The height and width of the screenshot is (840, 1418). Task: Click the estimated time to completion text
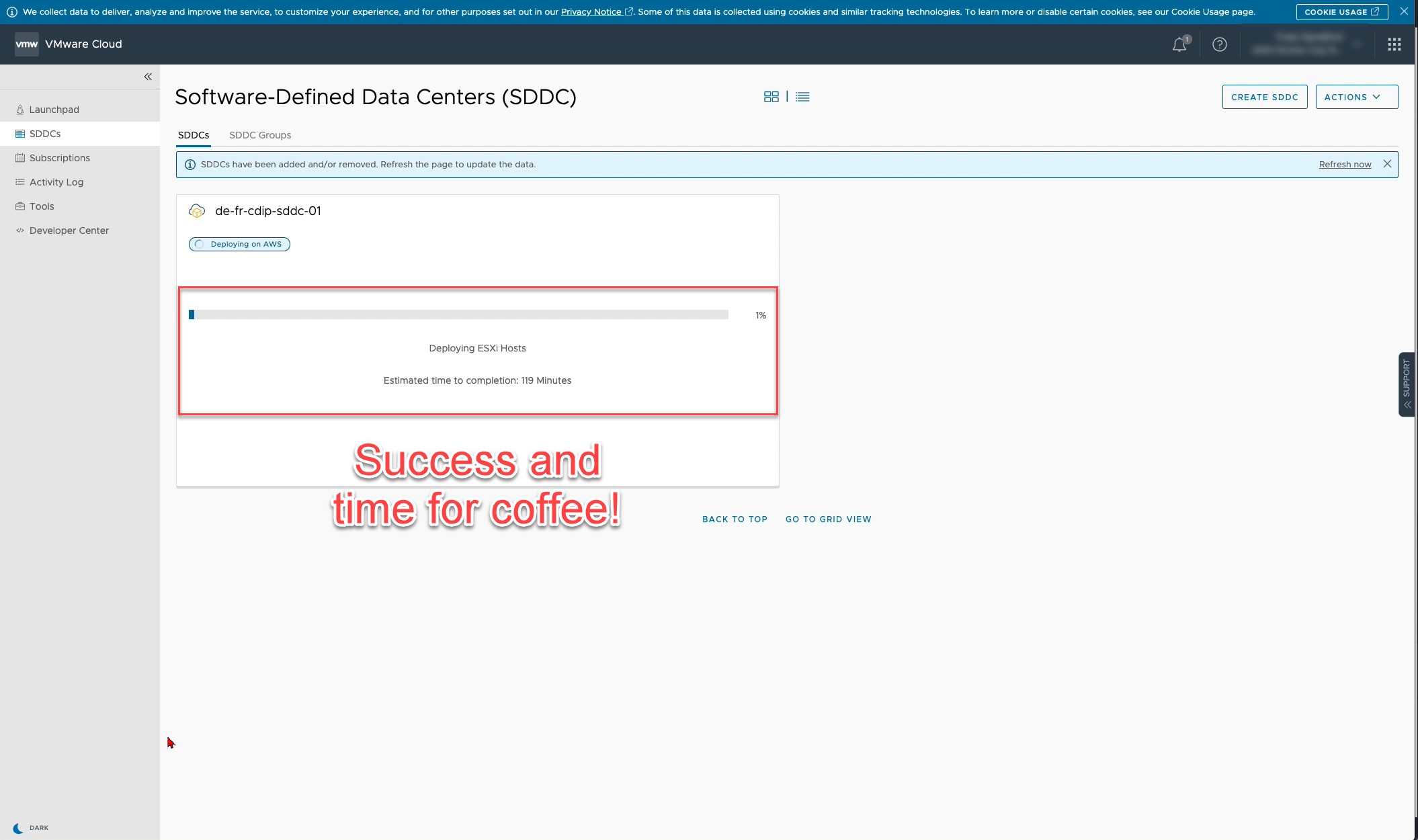[x=477, y=380]
